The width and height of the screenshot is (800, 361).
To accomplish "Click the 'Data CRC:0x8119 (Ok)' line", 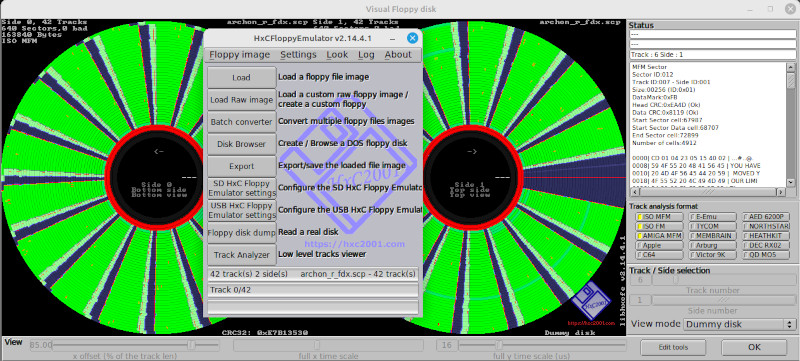I will tap(665, 113).
